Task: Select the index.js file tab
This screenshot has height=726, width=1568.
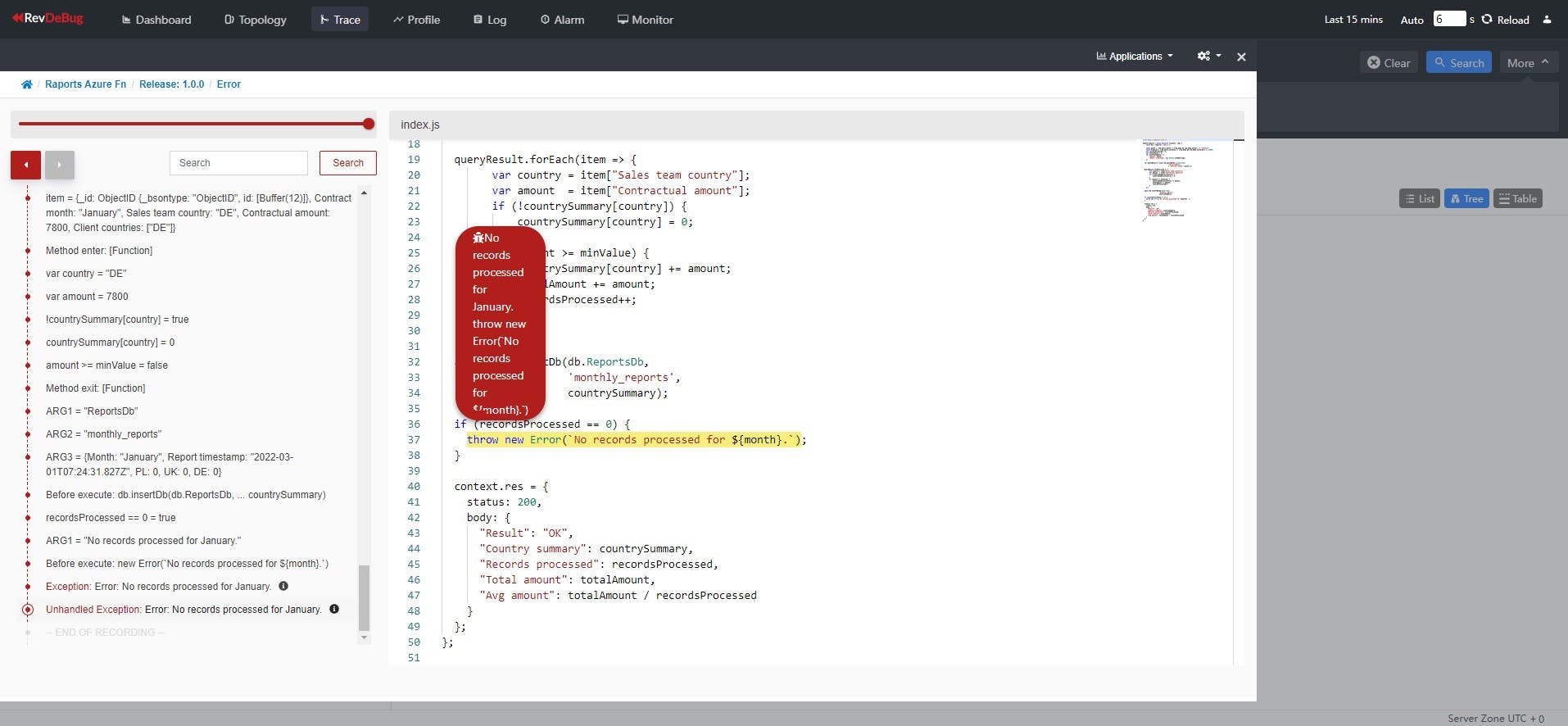Action: (420, 125)
